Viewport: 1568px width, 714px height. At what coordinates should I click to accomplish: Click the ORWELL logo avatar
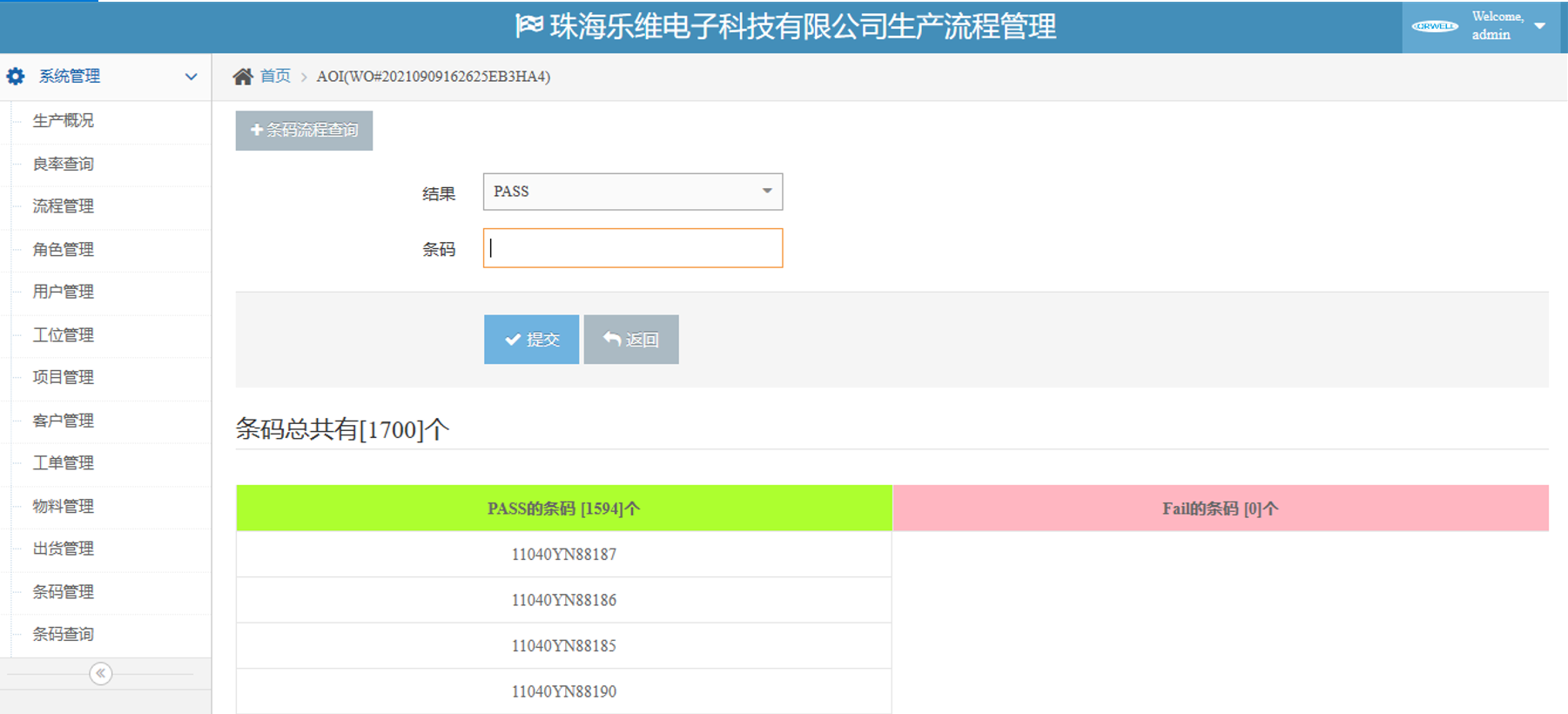pos(1435,26)
